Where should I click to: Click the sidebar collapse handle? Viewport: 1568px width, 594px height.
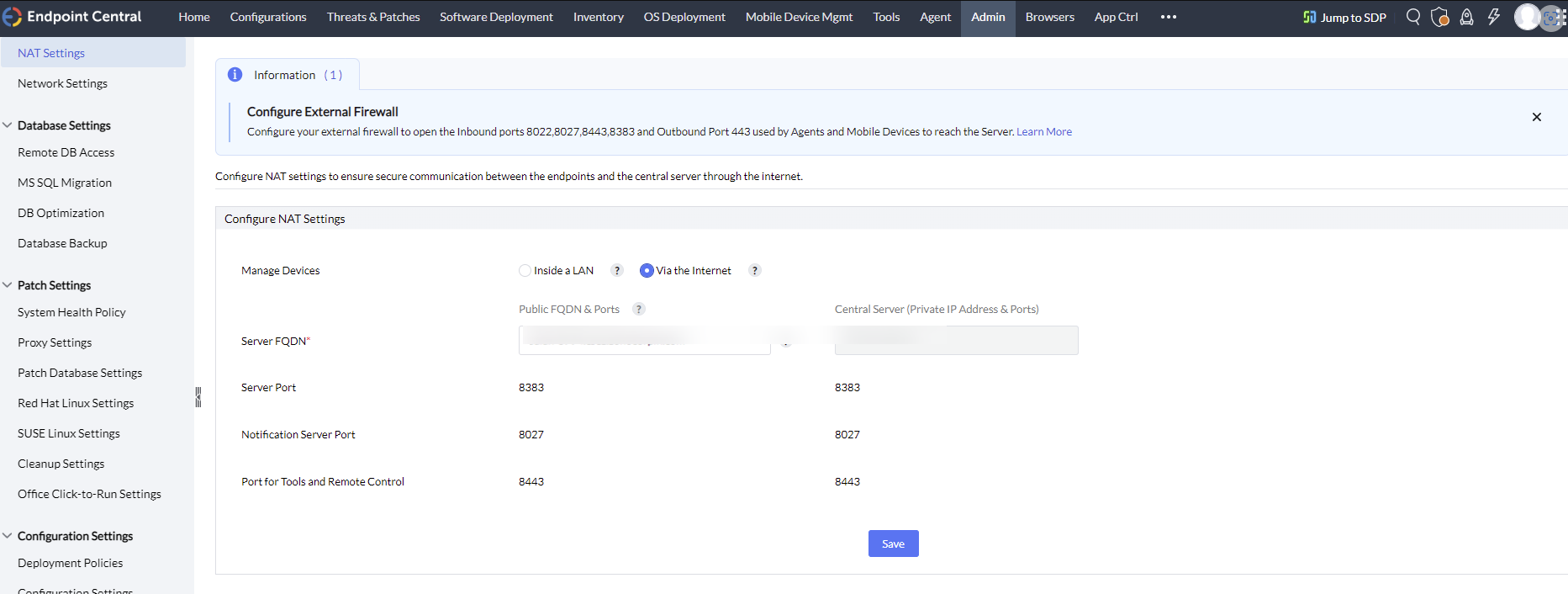tap(198, 397)
